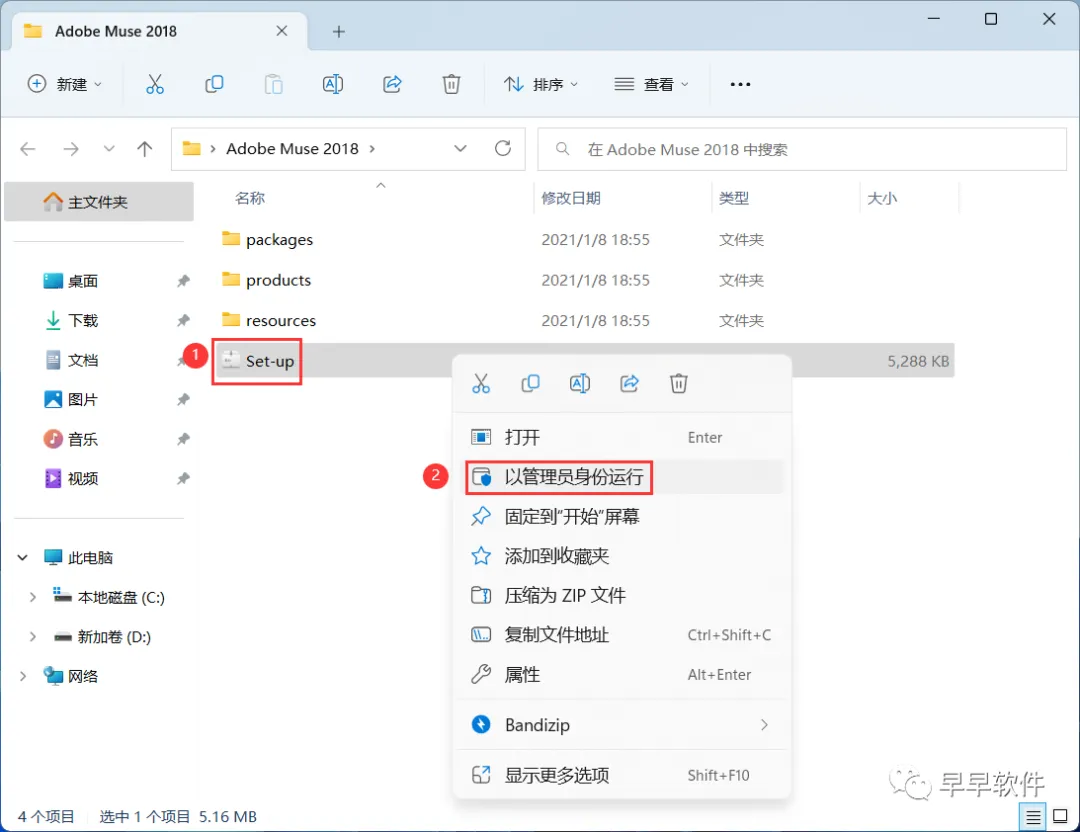Viewport: 1080px width, 832px height.
Task: Go back with the left arrow
Action: click(x=28, y=149)
